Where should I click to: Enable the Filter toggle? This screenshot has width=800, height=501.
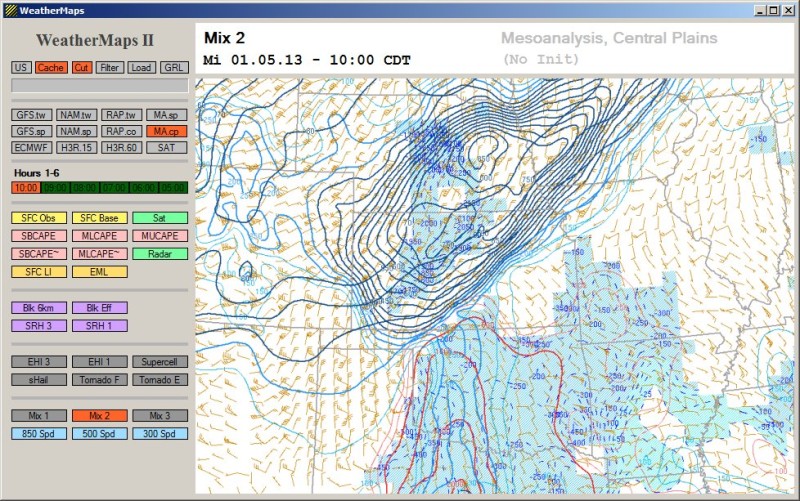pos(110,67)
